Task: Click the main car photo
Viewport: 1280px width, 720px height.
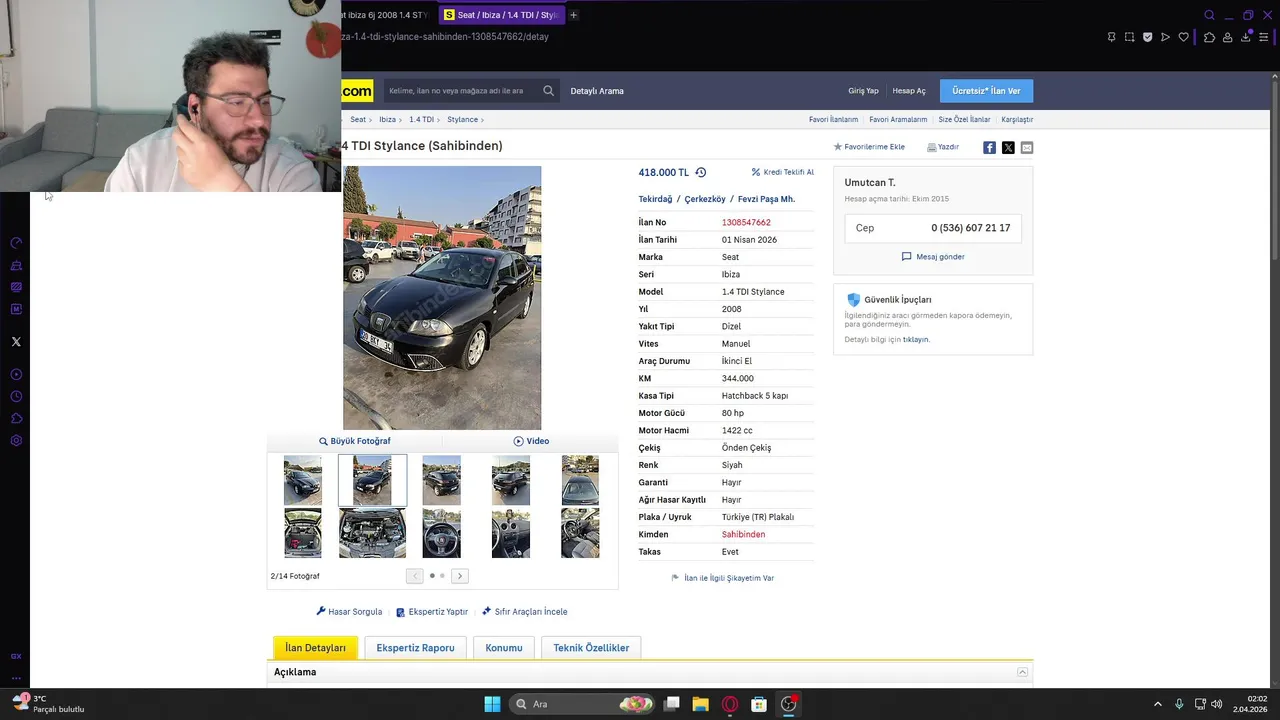Action: pyautogui.click(x=442, y=298)
